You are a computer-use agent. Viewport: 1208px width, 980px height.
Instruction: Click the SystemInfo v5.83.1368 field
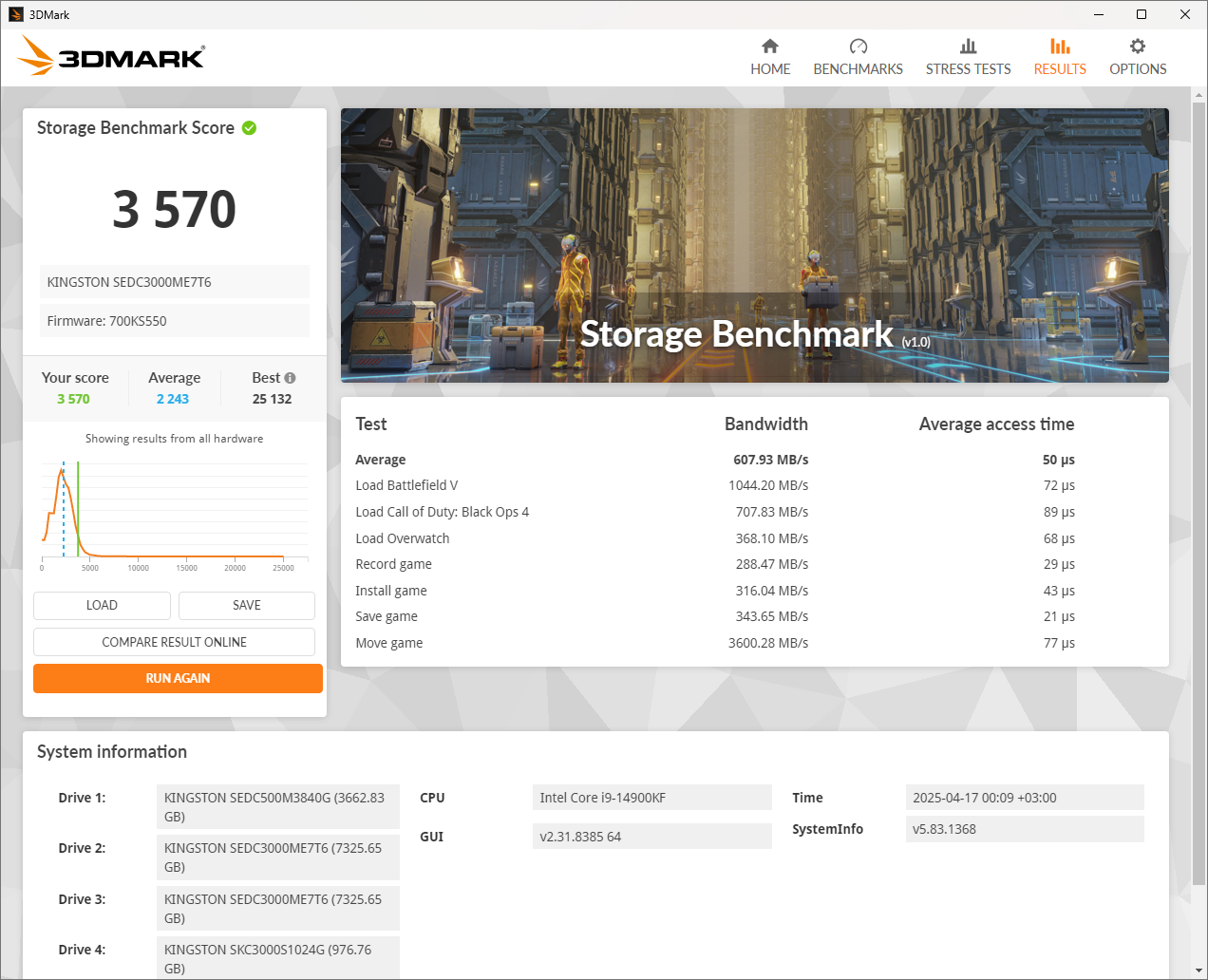tap(1025, 829)
